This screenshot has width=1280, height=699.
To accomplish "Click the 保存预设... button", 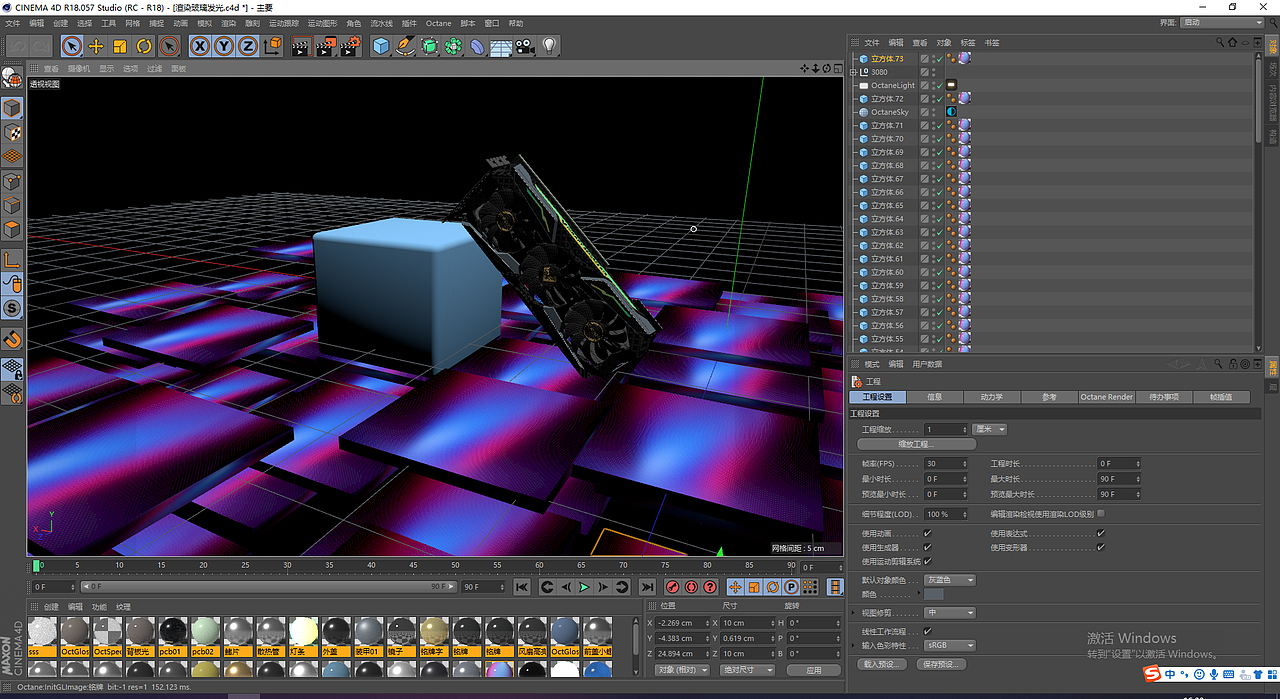I will click(x=942, y=664).
